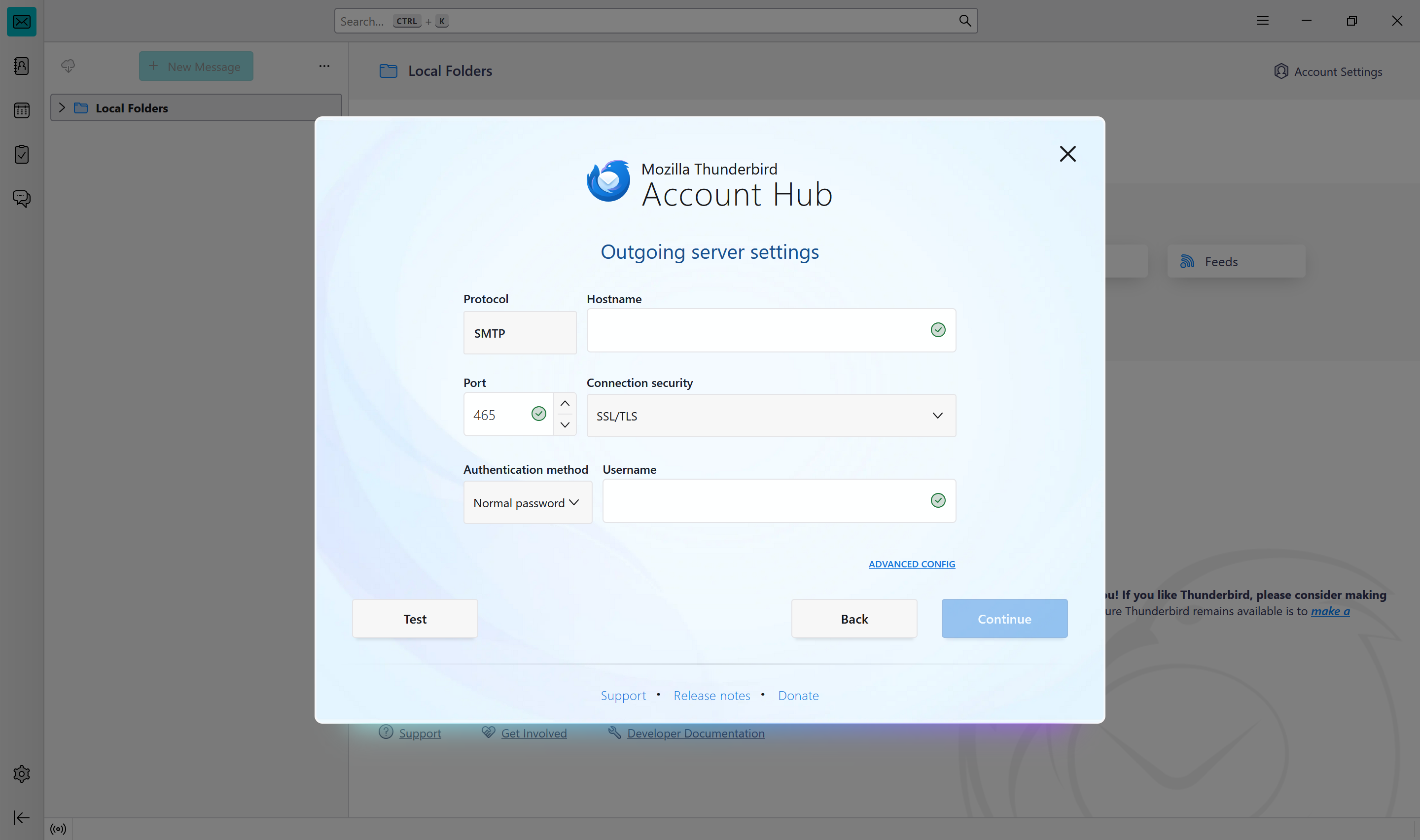
Task: Click the Username validation checkmark icon
Action: (938, 500)
